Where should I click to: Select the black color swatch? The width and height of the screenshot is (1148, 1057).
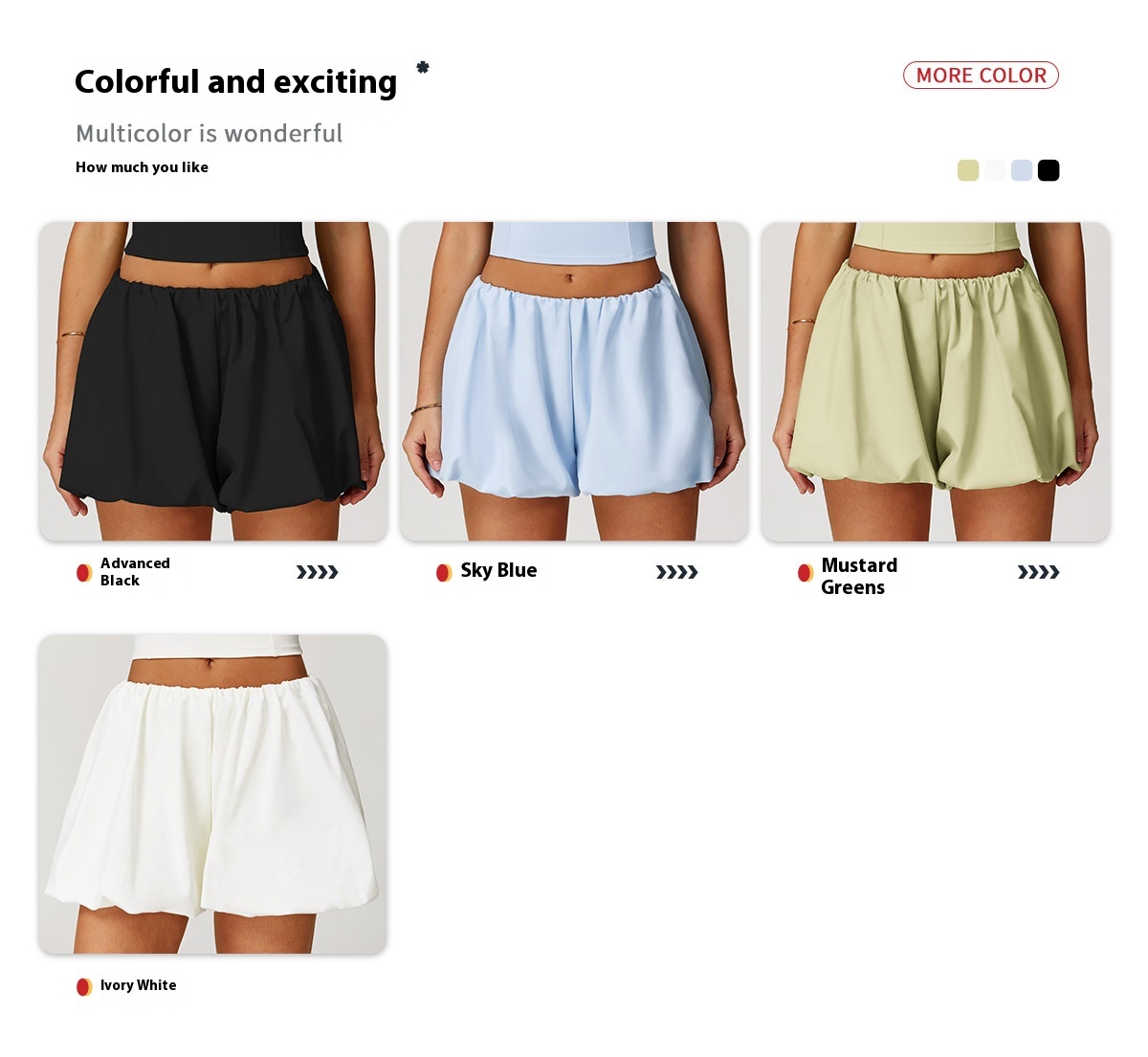(1049, 170)
